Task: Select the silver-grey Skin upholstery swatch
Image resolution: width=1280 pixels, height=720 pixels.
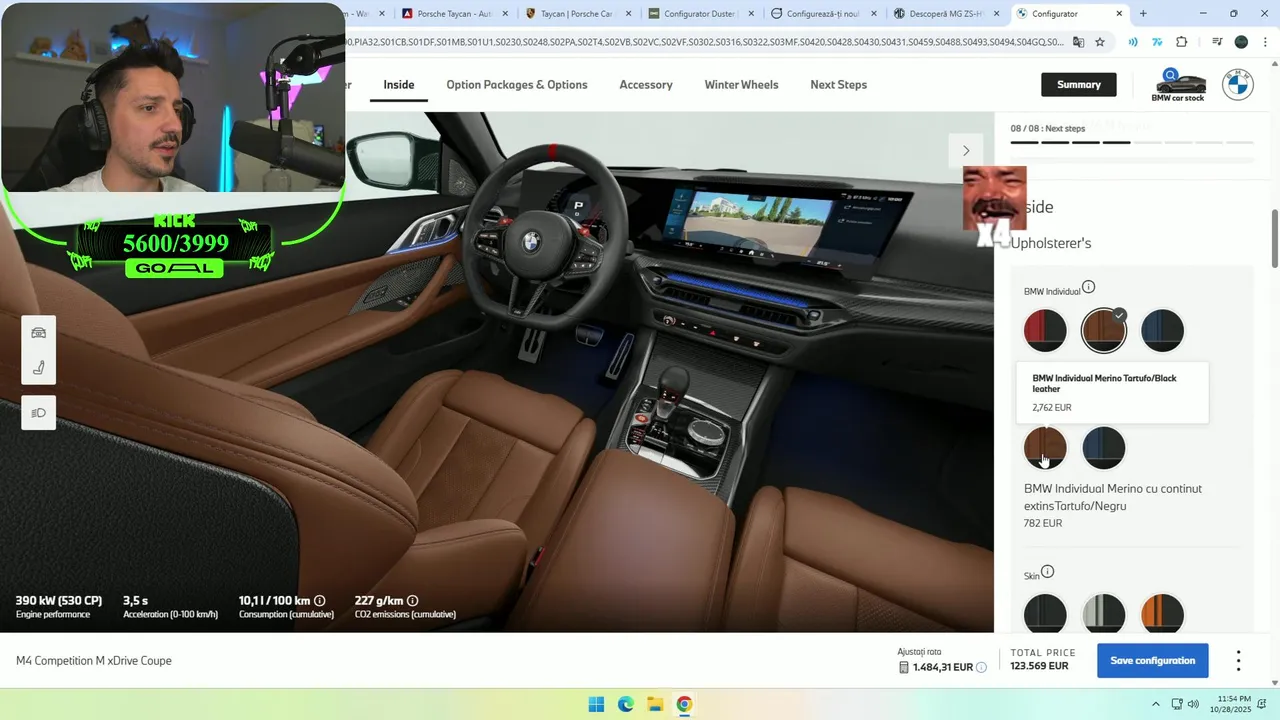Action: click(x=1104, y=613)
